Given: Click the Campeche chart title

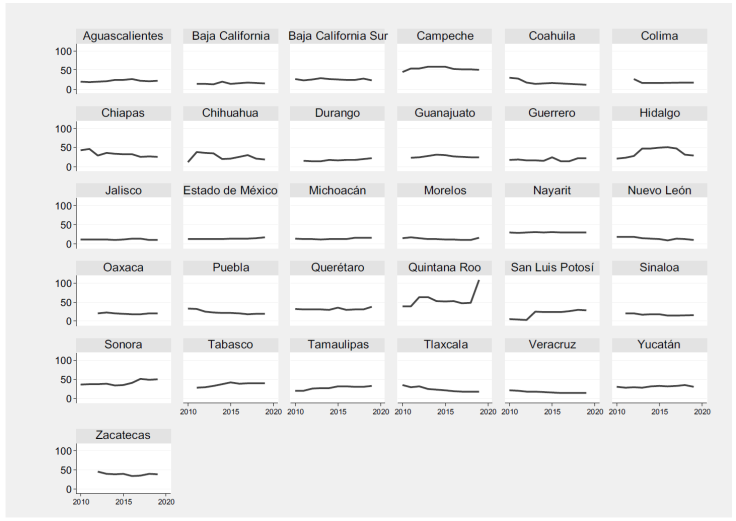Looking at the screenshot, I should tap(445, 36).
